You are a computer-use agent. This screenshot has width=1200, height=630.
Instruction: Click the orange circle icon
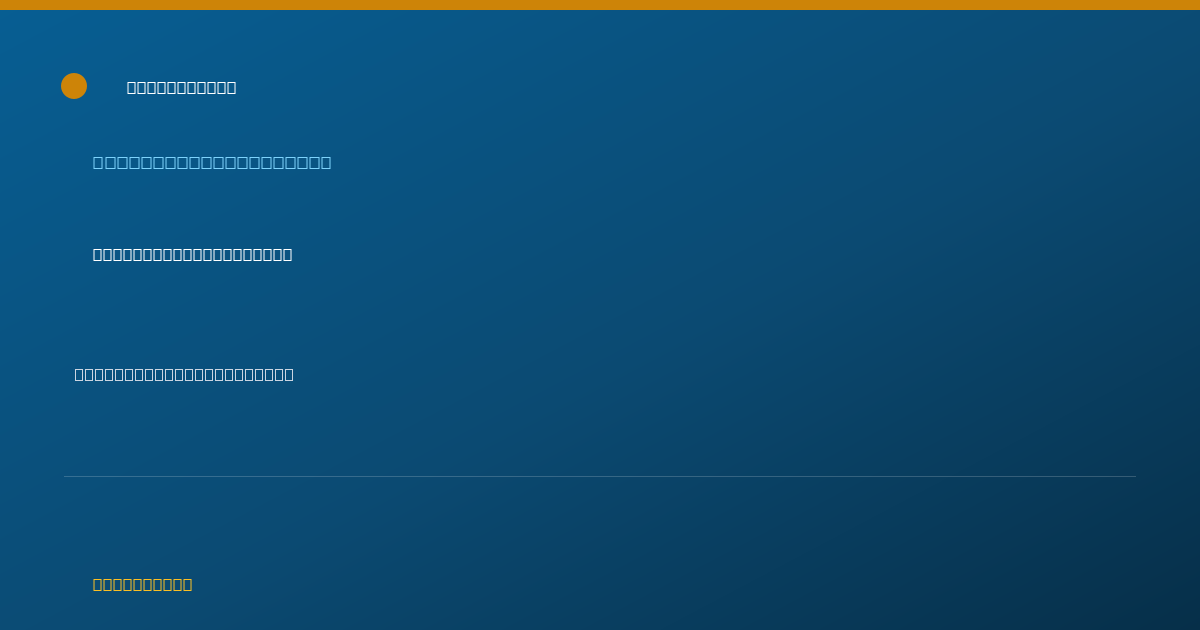(74, 86)
